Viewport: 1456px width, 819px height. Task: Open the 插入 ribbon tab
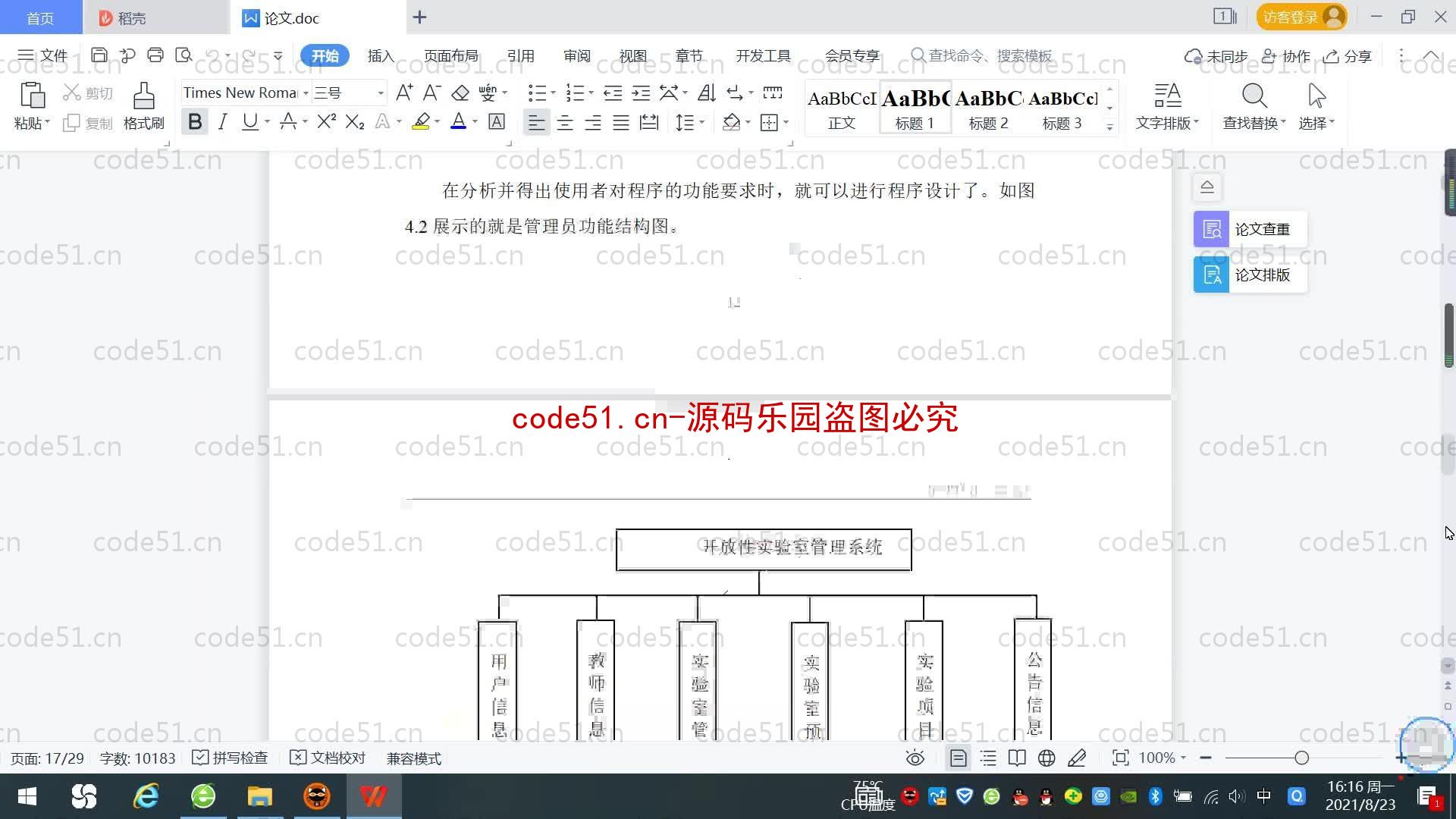pyautogui.click(x=379, y=56)
